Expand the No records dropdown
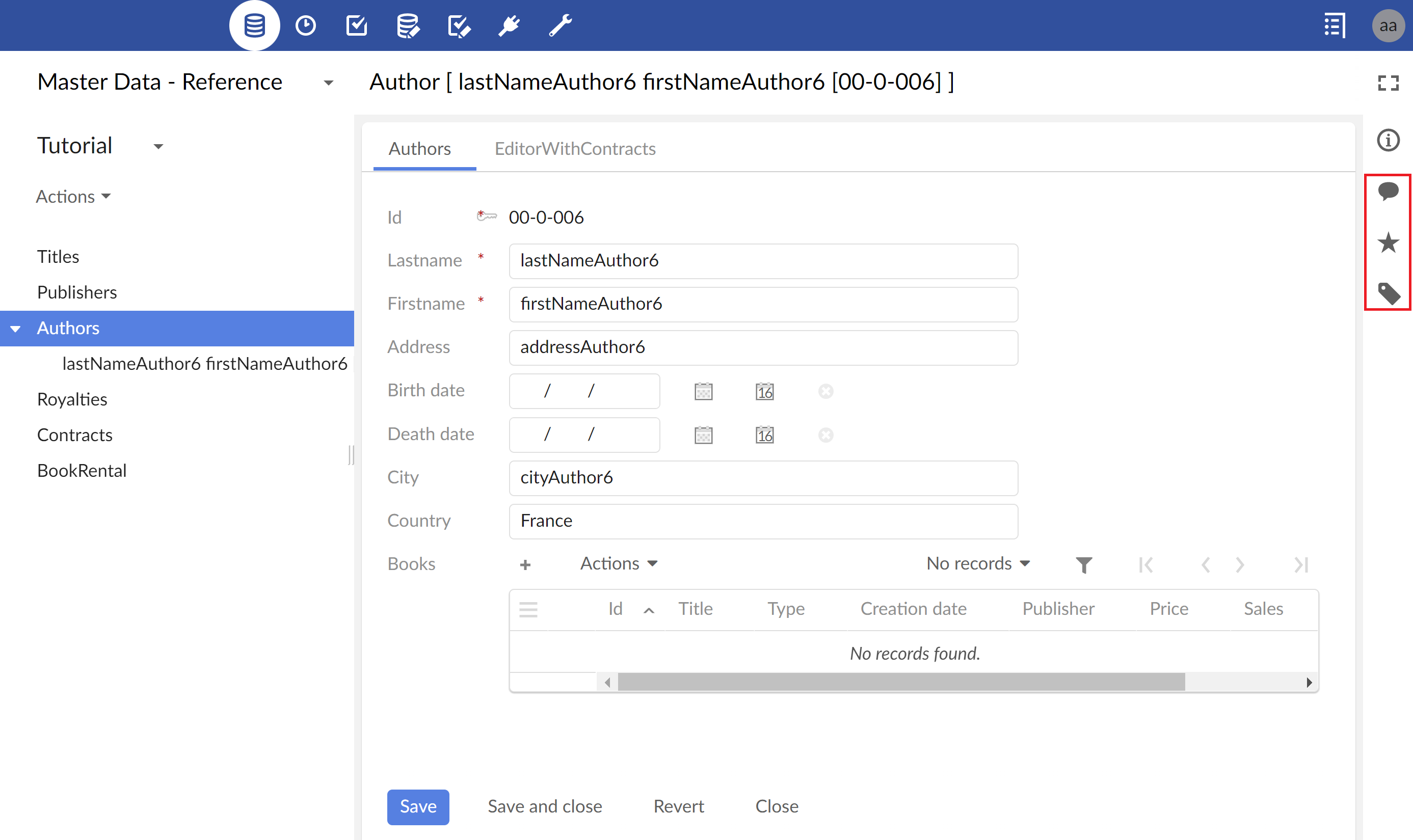This screenshot has height=840, width=1413. click(978, 563)
